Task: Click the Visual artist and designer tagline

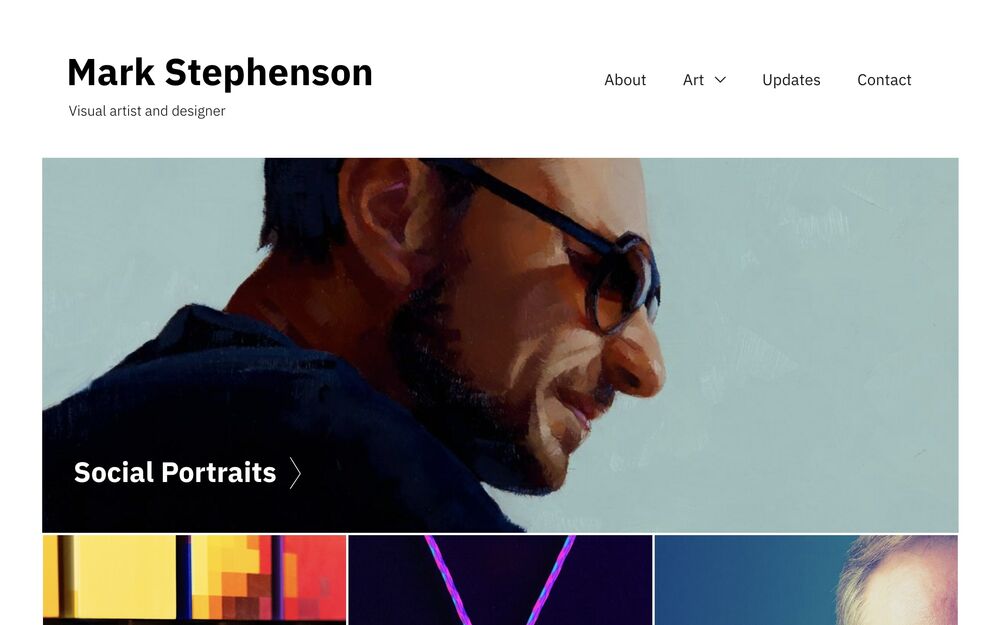Action: click(x=147, y=111)
